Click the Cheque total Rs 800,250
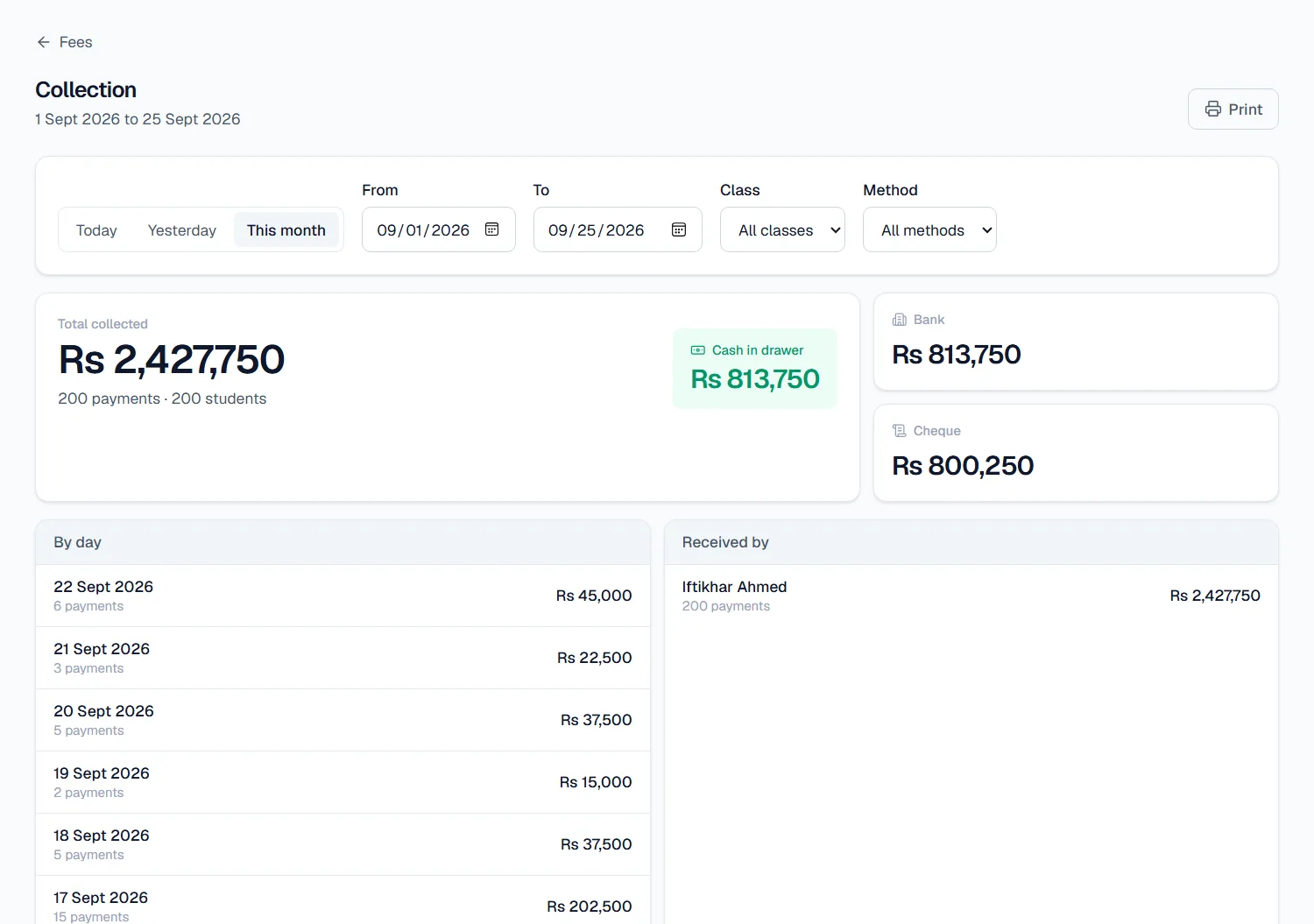1314x924 pixels. pos(963,466)
